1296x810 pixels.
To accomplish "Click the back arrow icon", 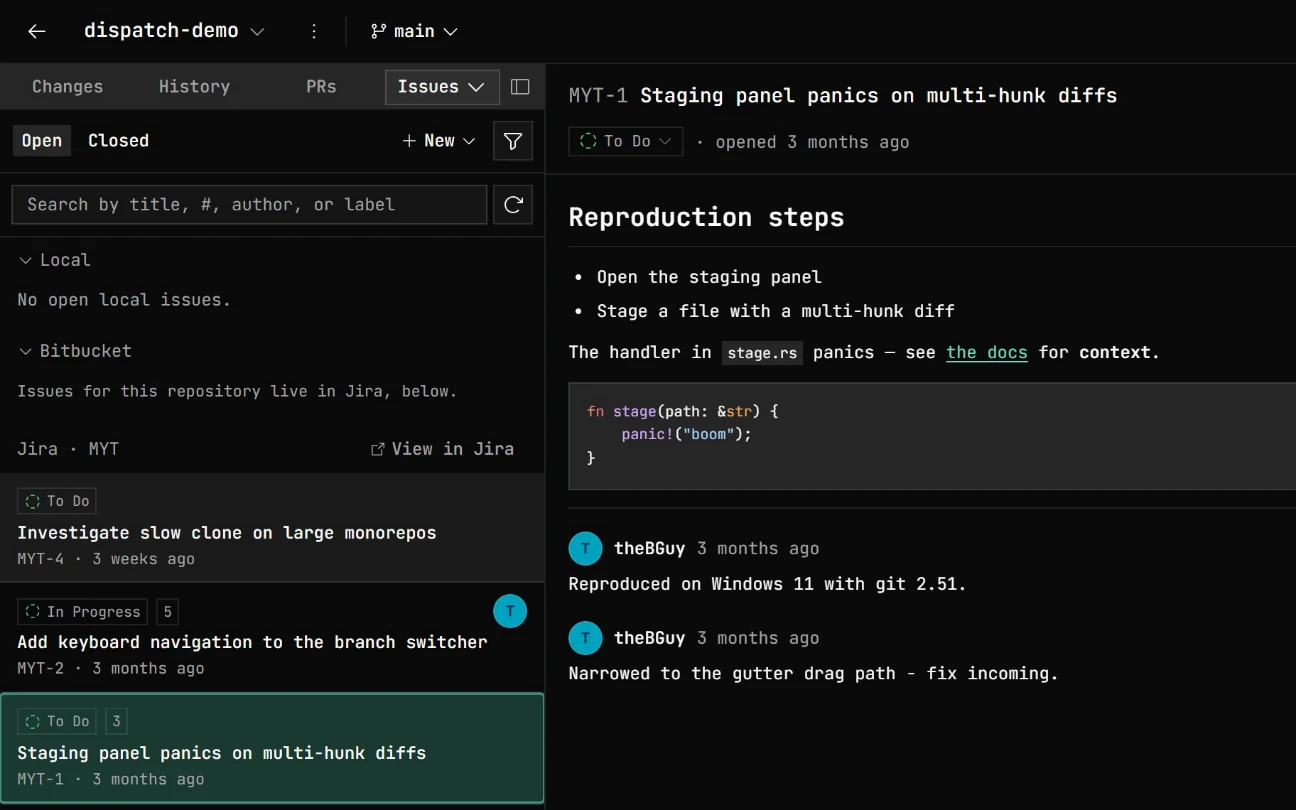I will coord(37,31).
